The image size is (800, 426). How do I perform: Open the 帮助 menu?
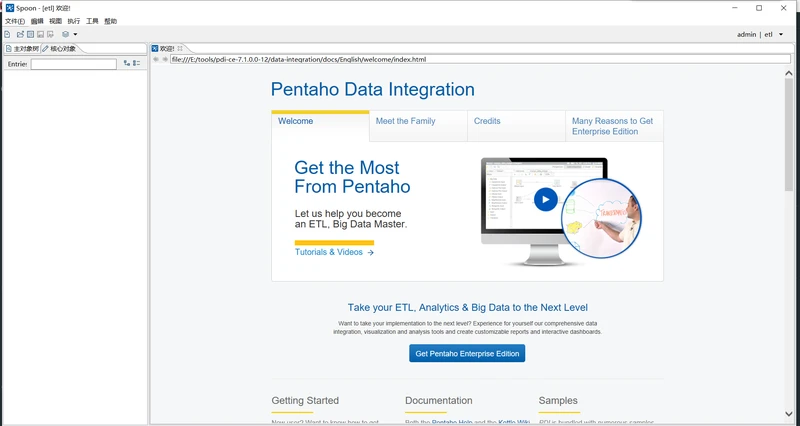[110, 21]
